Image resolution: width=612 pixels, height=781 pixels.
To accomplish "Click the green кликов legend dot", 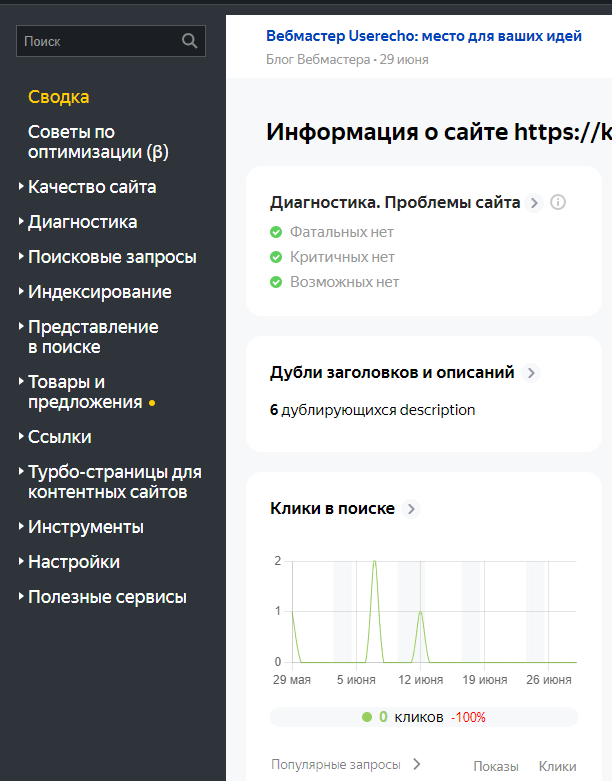I will (367, 717).
